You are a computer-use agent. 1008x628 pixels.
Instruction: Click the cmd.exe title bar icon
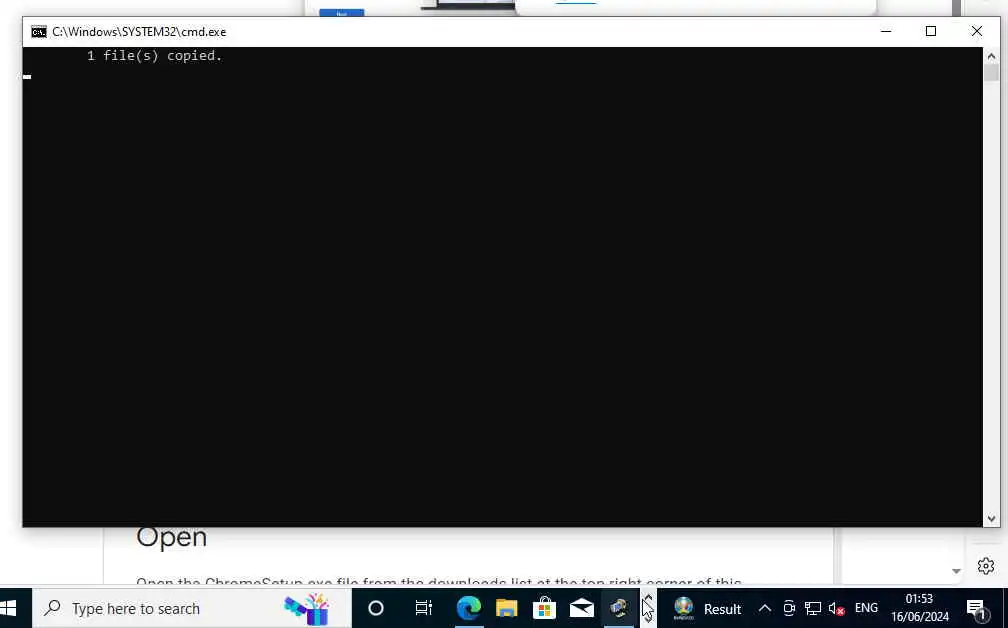pyautogui.click(x=39, y=31)
